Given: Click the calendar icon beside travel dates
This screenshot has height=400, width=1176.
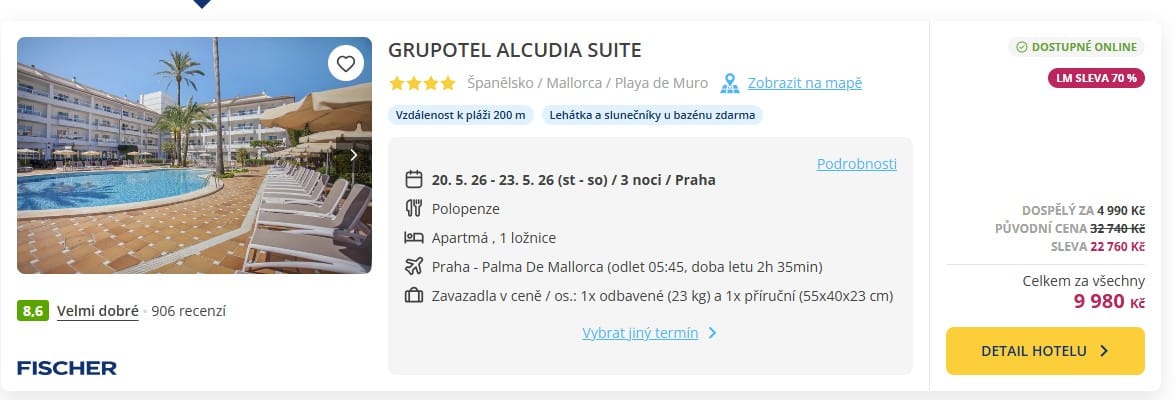Looking at the screenshot, I should click(414, 179).
